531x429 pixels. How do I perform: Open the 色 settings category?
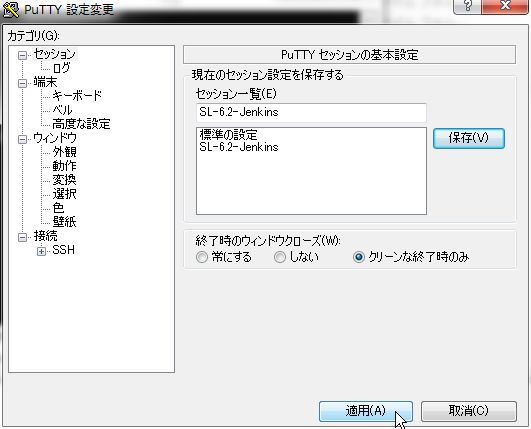[x=58, y=208]
